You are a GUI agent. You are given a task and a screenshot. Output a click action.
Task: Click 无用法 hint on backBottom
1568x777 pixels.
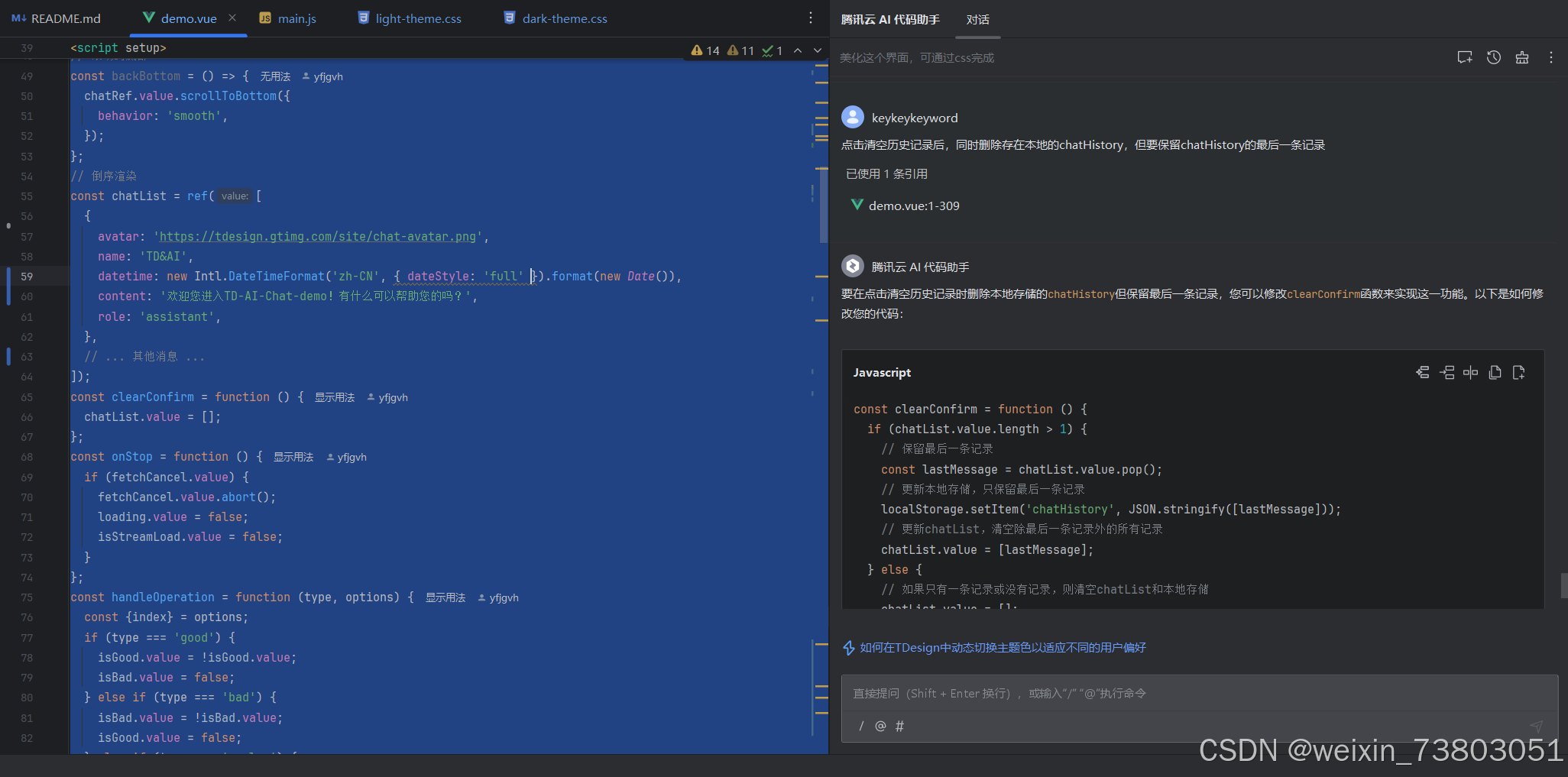point(275,76)
